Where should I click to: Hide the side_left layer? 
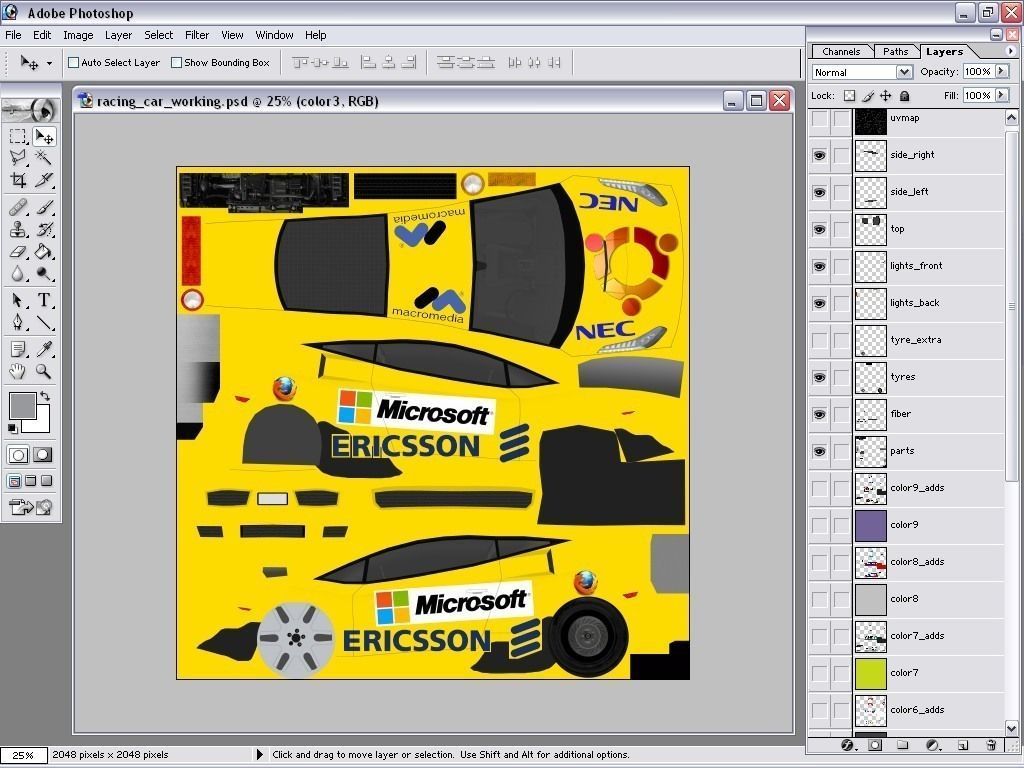tap(819, 193)
